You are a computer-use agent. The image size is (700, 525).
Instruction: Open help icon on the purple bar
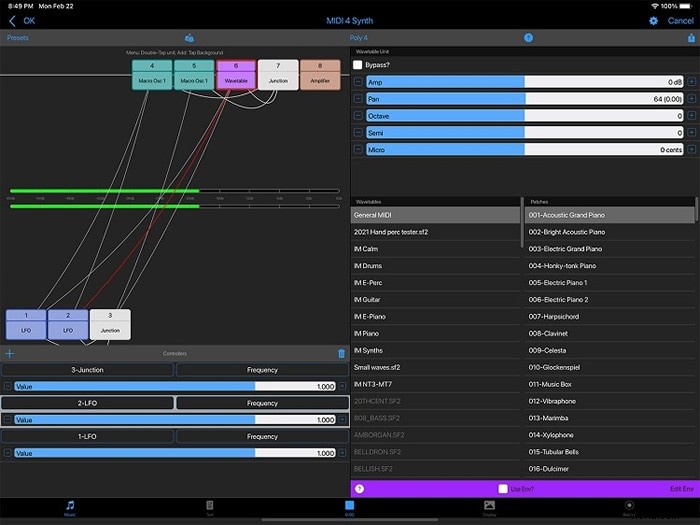coord(359,489)
